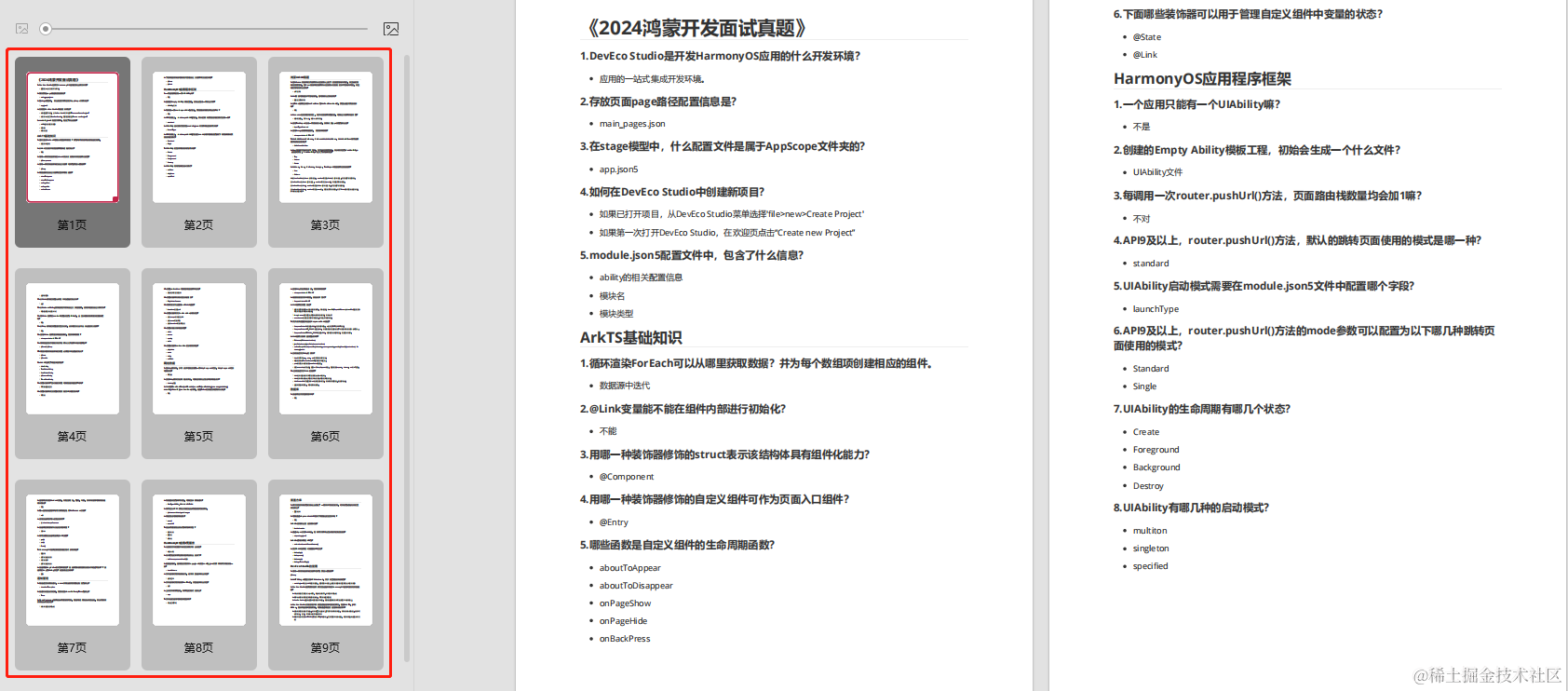Click the answer launchType
The image size is (1568, 691).
pyautogui.click(x=1156, y=309)
